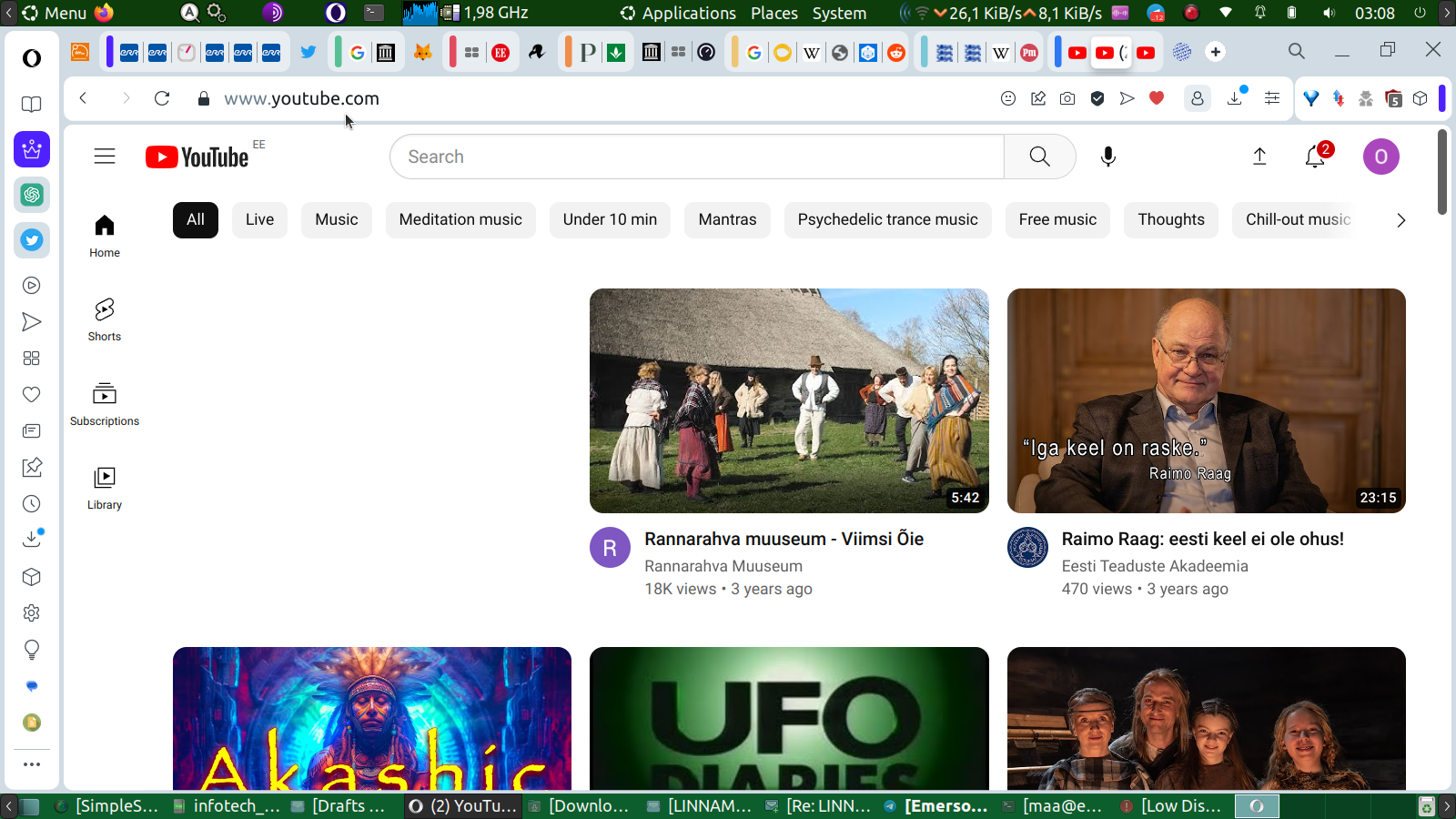Click the upload video icon

click(x=1259, y=157)
